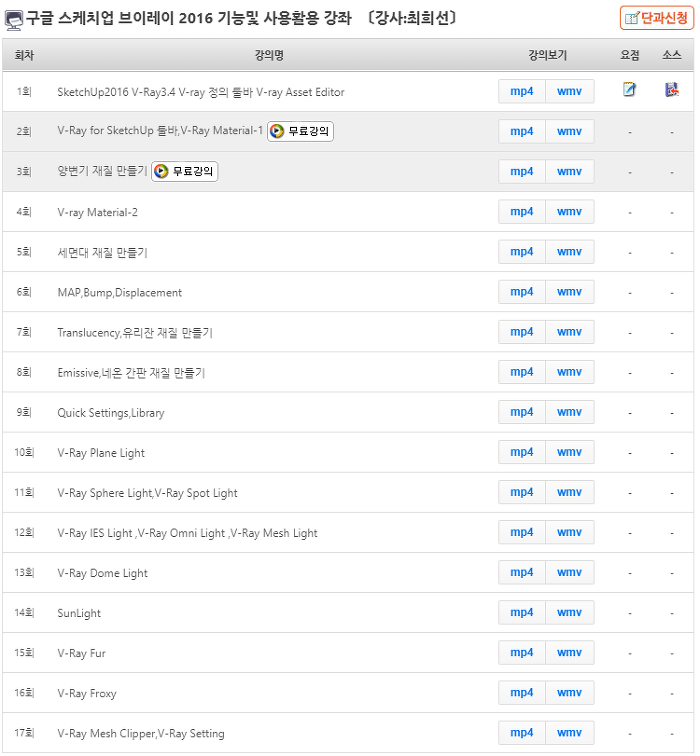Open wmv for Mesh Clipper, V-Ray Setting
The height and width of the screenshot is (756, 700).
569,732
